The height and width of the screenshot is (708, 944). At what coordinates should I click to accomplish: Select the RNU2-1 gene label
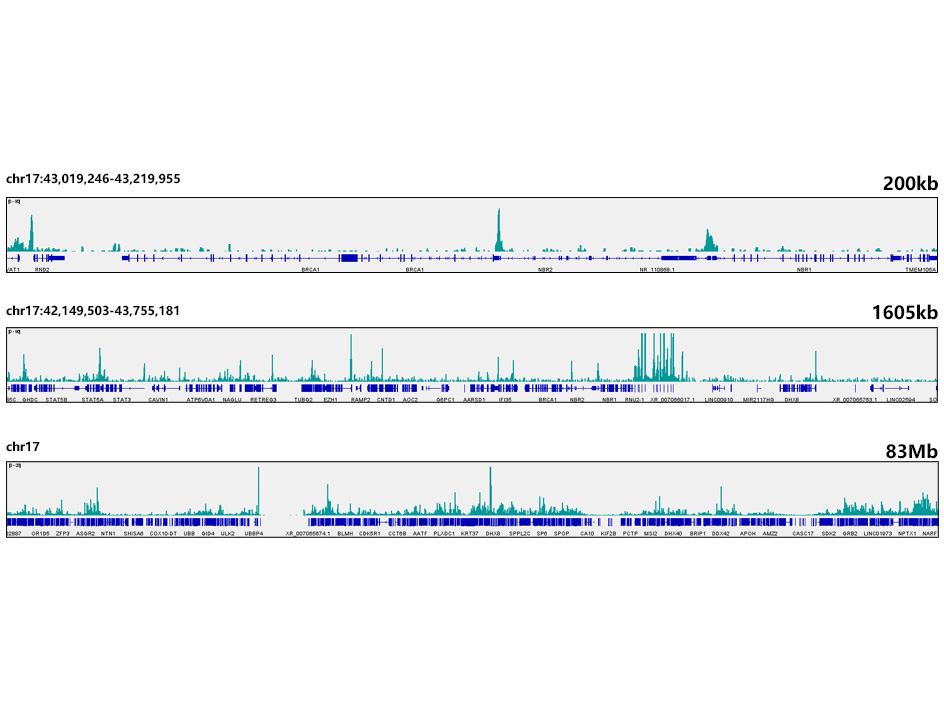coord(634,400)
